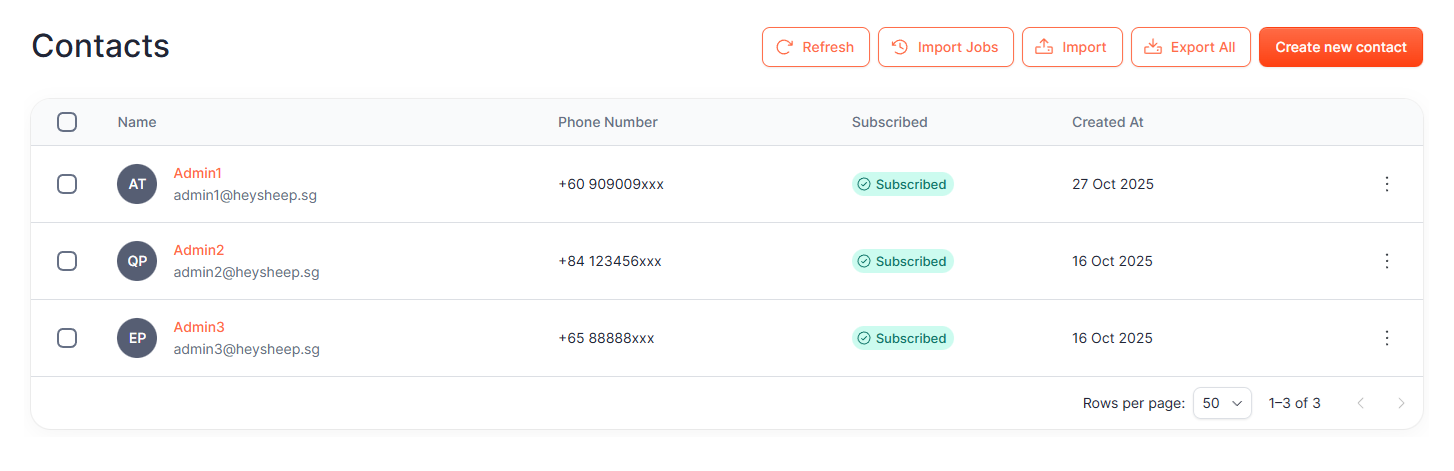Check the Admin2 row checkbox
The image size is (1454, 471).
tap(67, 261)
